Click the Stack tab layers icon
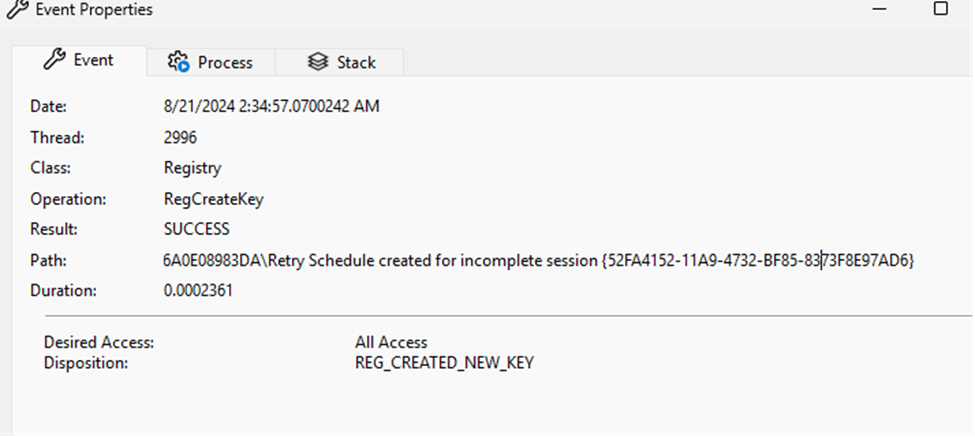Screen dimensions: 975x438 [x=318, y=62]
